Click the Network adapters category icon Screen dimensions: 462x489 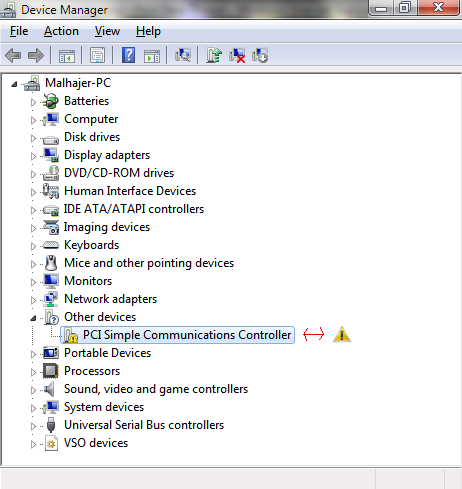[x=51, y=299]
